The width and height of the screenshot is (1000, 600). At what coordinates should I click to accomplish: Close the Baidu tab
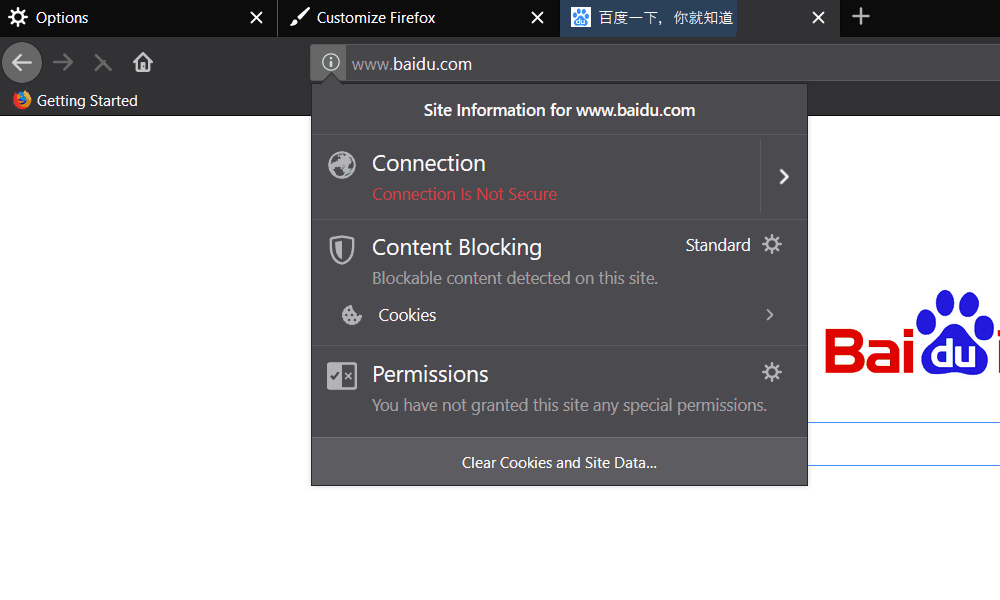(x=819, y=18)
